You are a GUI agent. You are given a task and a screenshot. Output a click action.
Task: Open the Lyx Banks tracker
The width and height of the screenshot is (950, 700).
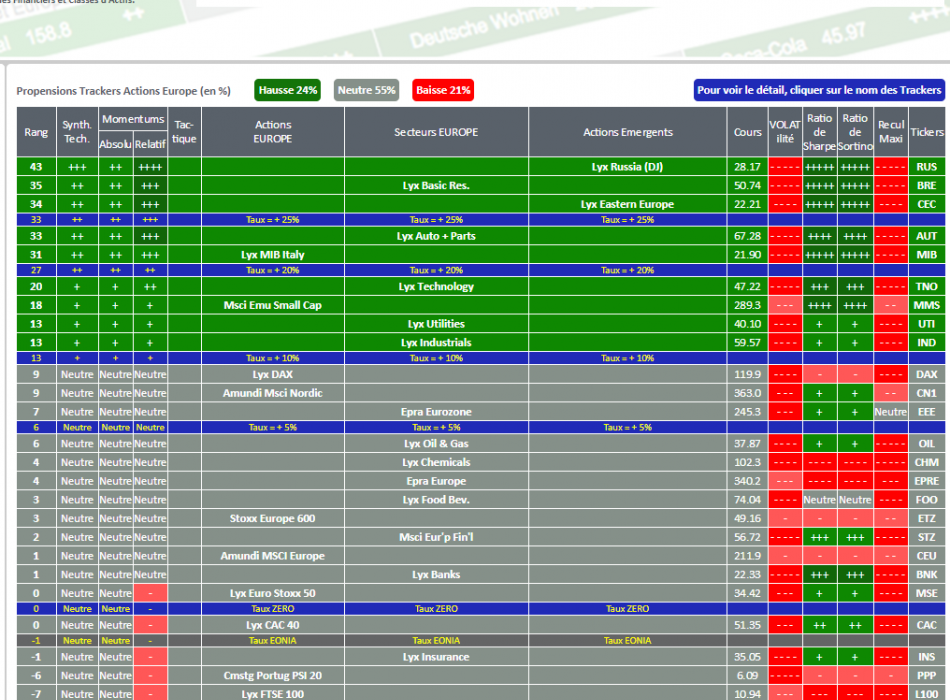click(x=436, y=575)
